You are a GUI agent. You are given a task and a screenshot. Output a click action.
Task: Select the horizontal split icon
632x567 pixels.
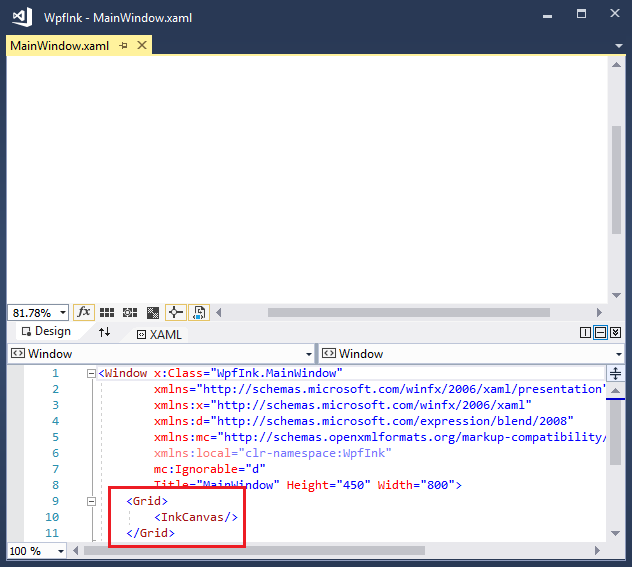point(600,332)
